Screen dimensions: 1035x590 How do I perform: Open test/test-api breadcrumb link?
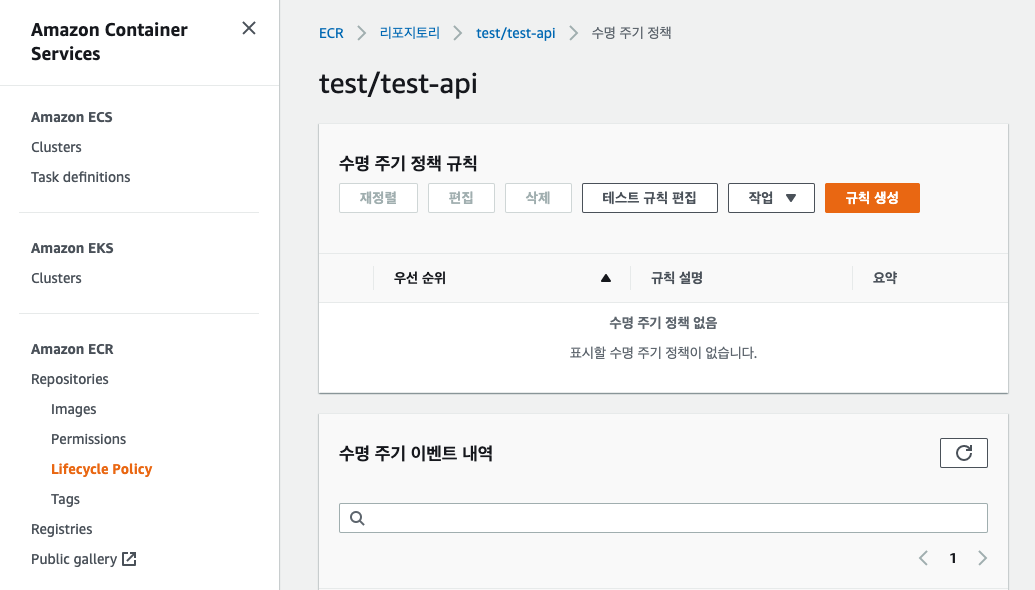[516, 33]
